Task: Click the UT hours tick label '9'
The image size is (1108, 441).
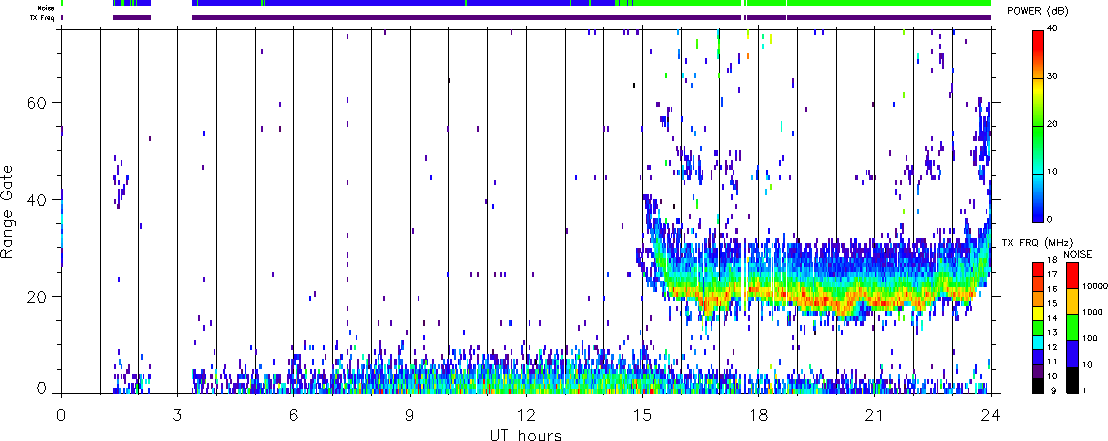Action: point(410,414)
